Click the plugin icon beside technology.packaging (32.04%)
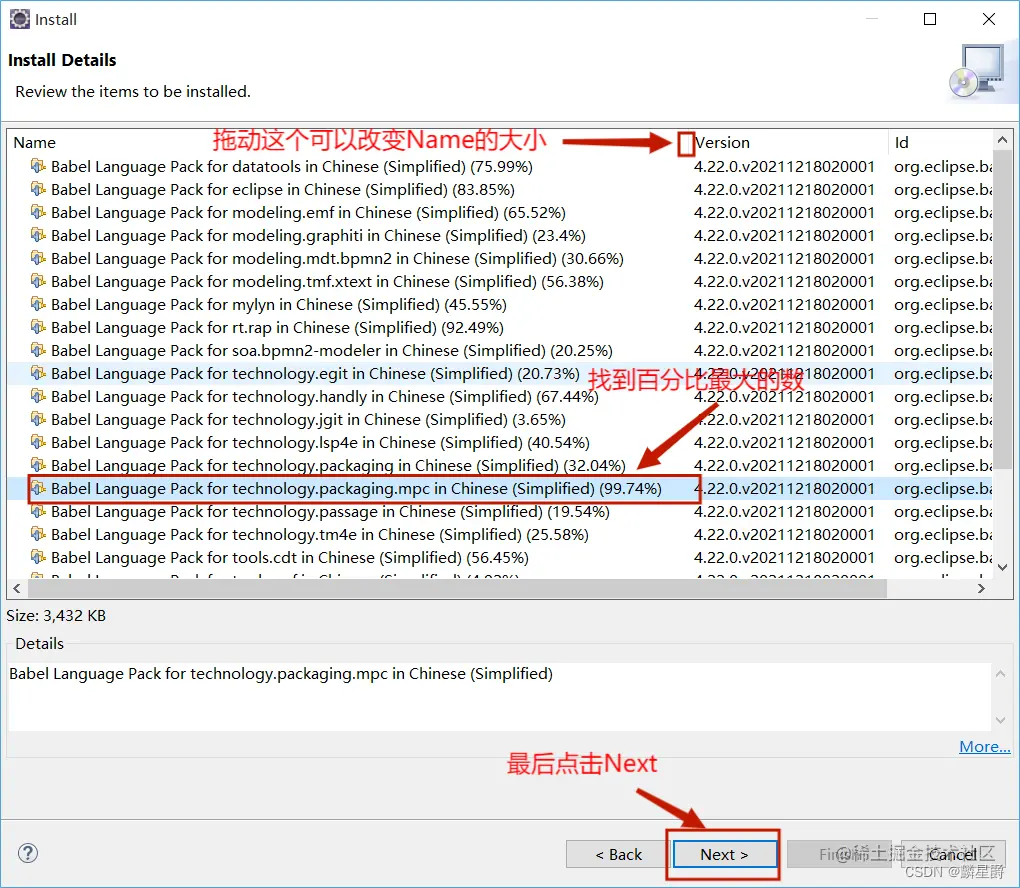Image resolution: width=1020 pixels, height=888 pixels. (x=38, y=464)
